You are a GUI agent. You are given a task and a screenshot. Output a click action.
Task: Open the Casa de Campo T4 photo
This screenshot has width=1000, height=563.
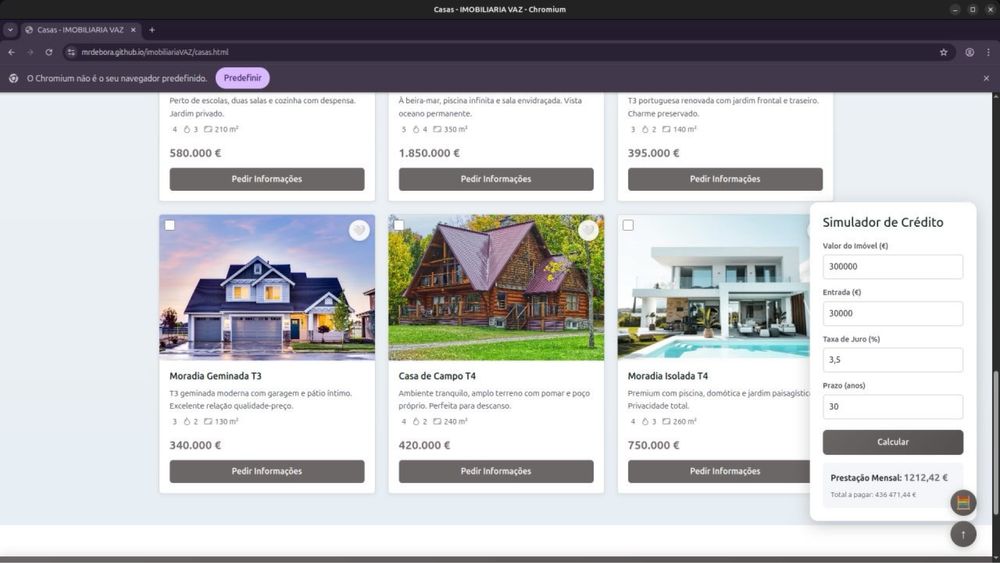pos(496,288)
